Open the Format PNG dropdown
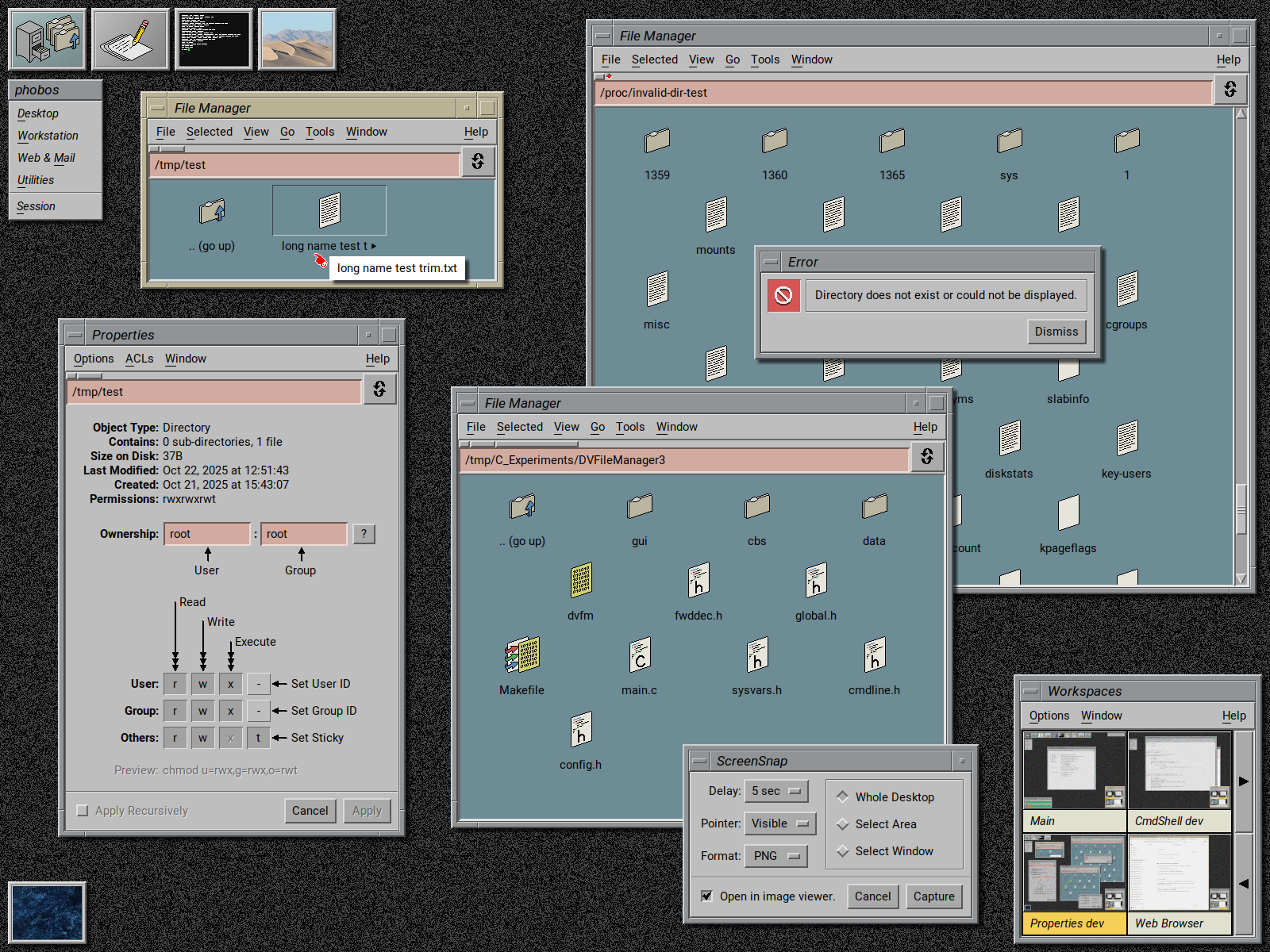This screenshot has width=1270, height=952. pos(776,856)
